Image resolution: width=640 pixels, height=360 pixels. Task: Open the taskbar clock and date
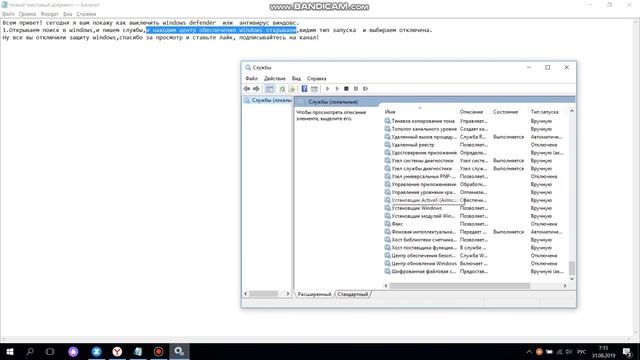(x=604, y=351)
